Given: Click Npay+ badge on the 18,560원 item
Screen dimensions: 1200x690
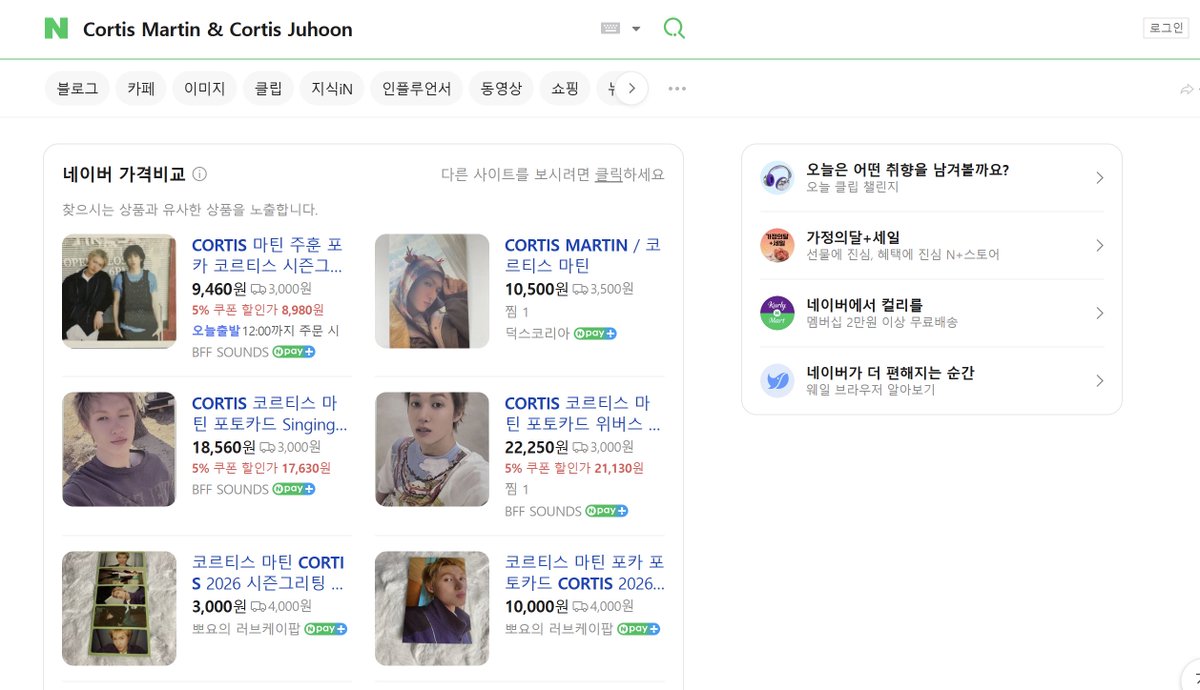Looking at the screenshot, I should point(294,489).
